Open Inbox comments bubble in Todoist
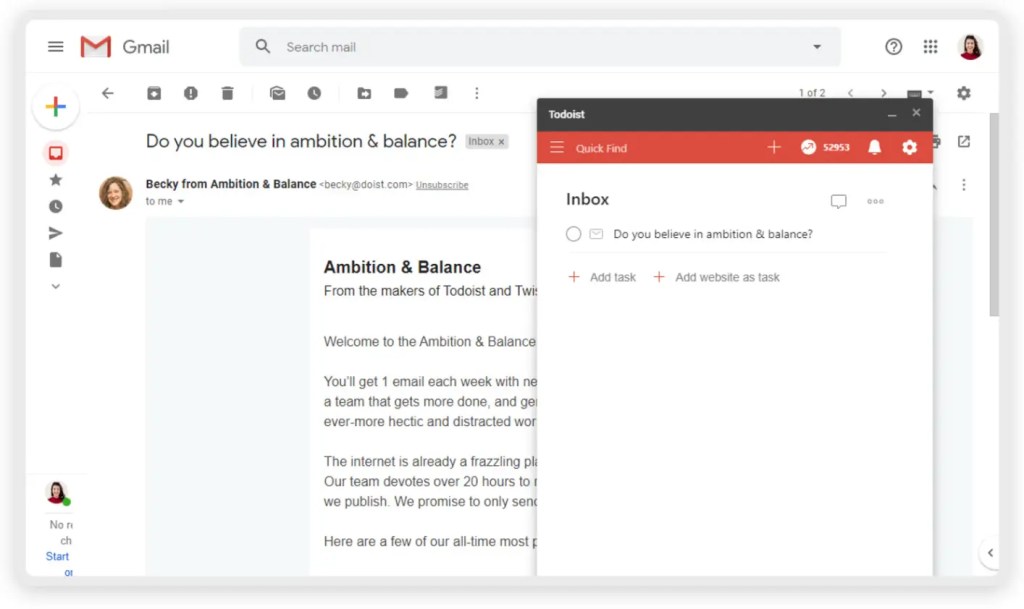The width and height of the screenshot is (1024, 609). pos(838,201)
